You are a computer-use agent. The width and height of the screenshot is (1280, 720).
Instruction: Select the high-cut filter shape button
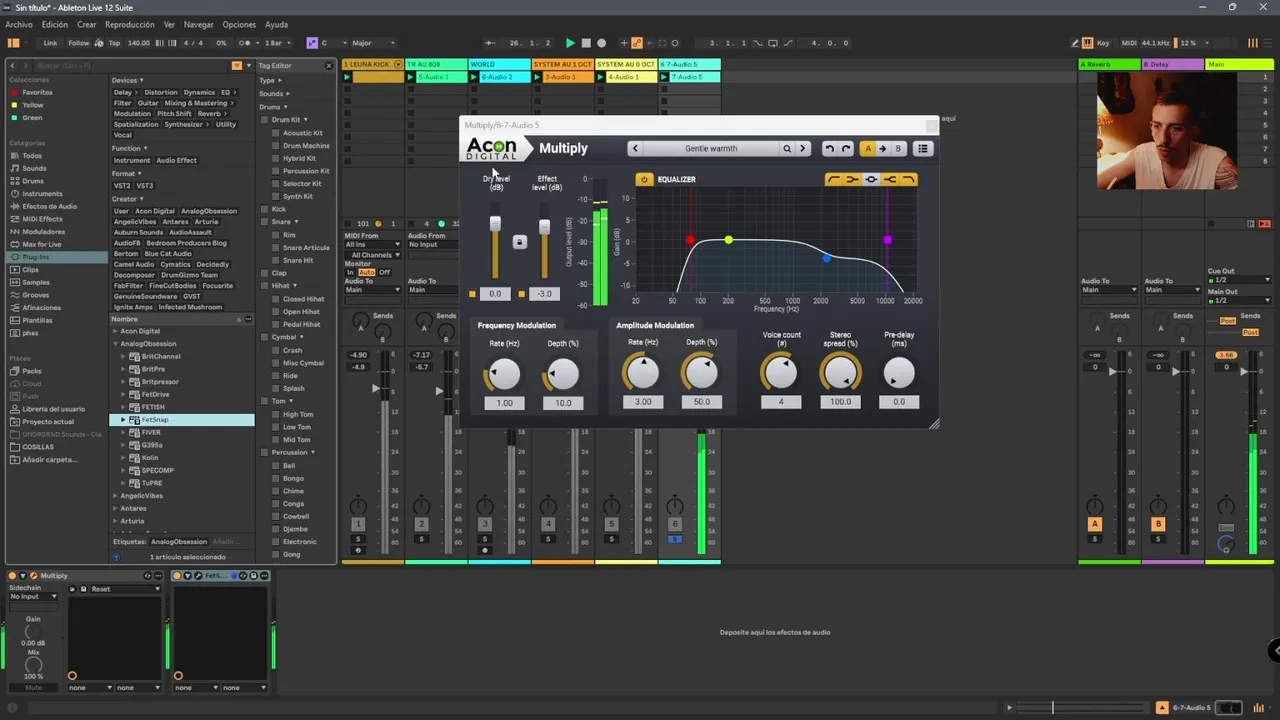coord(908,180)
